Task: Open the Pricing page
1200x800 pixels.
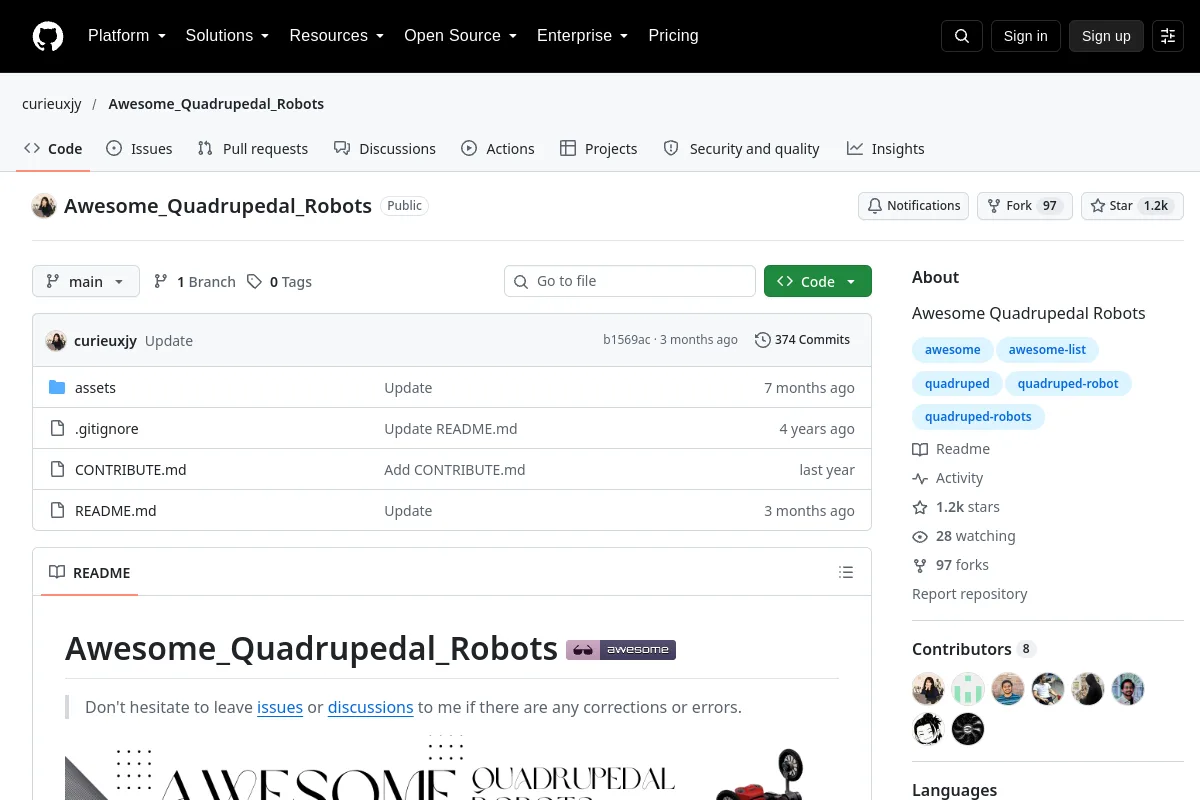Action: click(x=673, y=36)
